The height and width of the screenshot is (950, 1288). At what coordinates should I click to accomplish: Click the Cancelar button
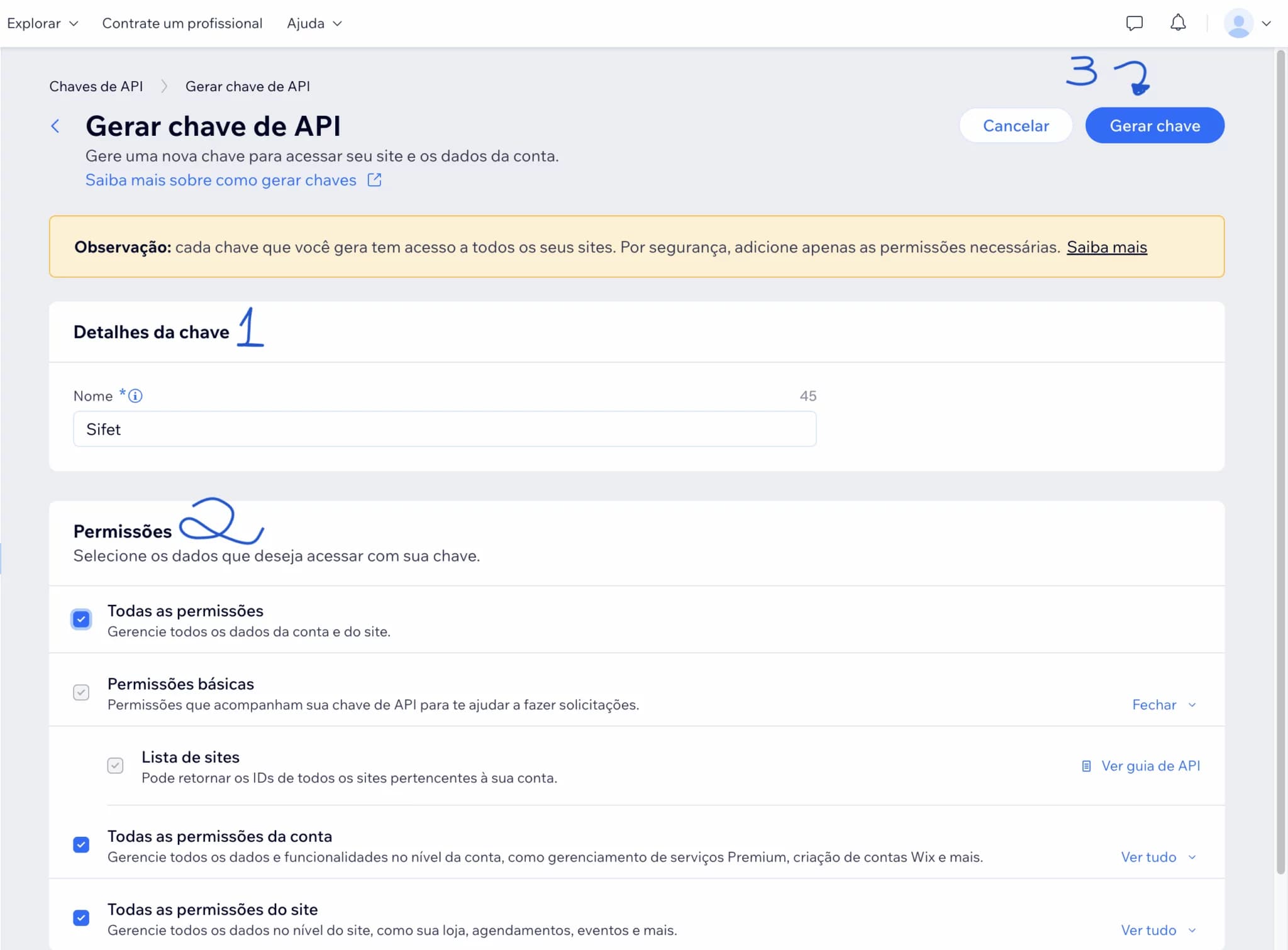[x=1015, y=125]
